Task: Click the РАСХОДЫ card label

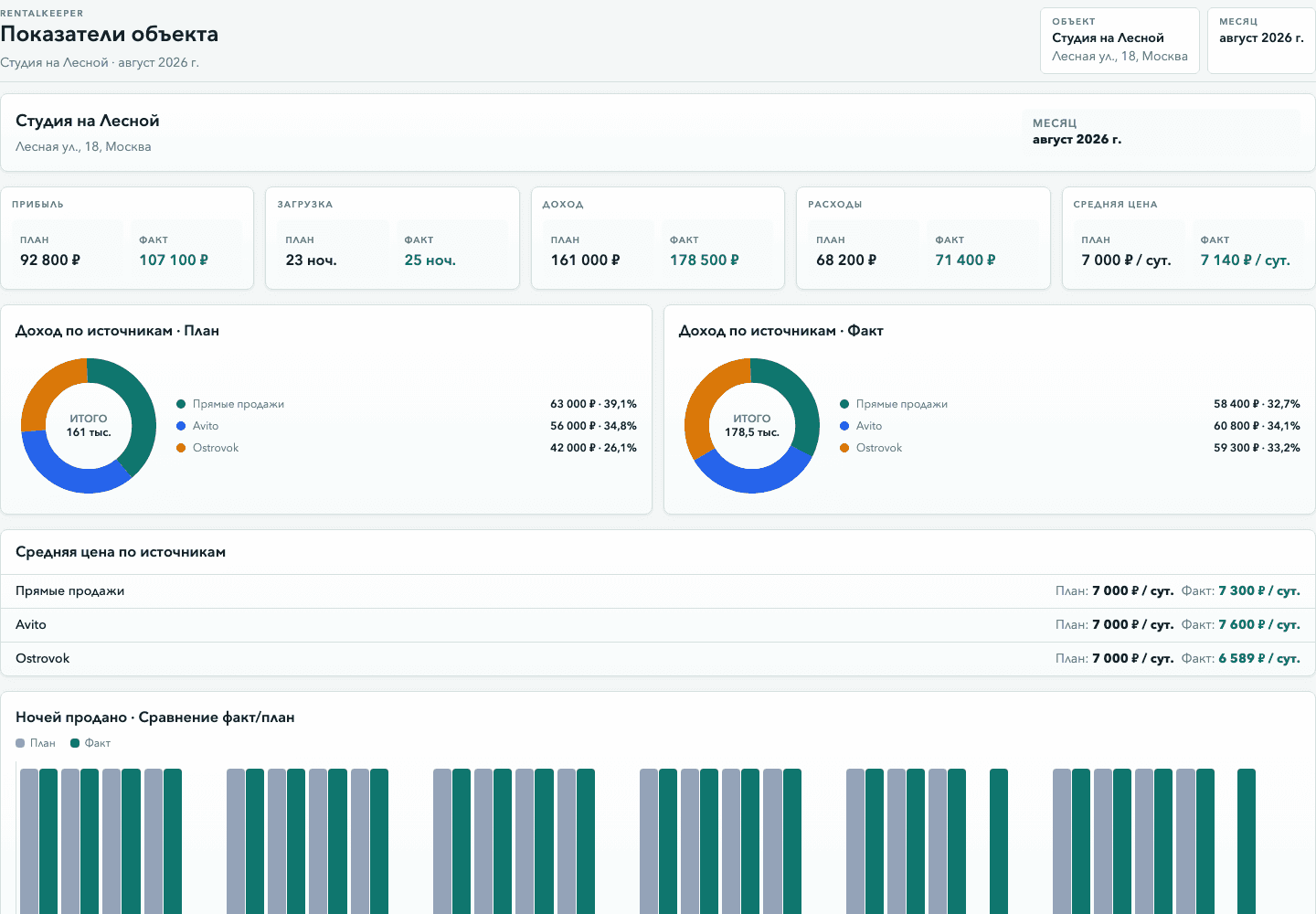Action: click(x=835, y=205)
